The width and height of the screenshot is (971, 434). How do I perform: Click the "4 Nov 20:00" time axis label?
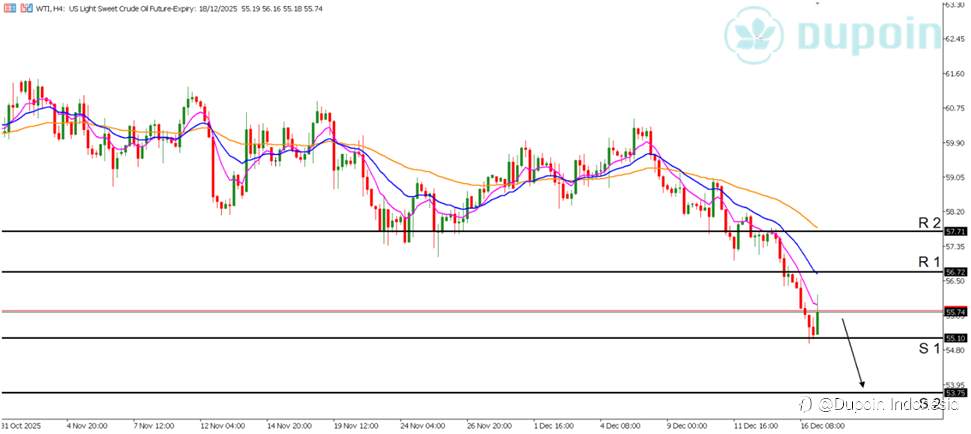(x=87, y=426)
